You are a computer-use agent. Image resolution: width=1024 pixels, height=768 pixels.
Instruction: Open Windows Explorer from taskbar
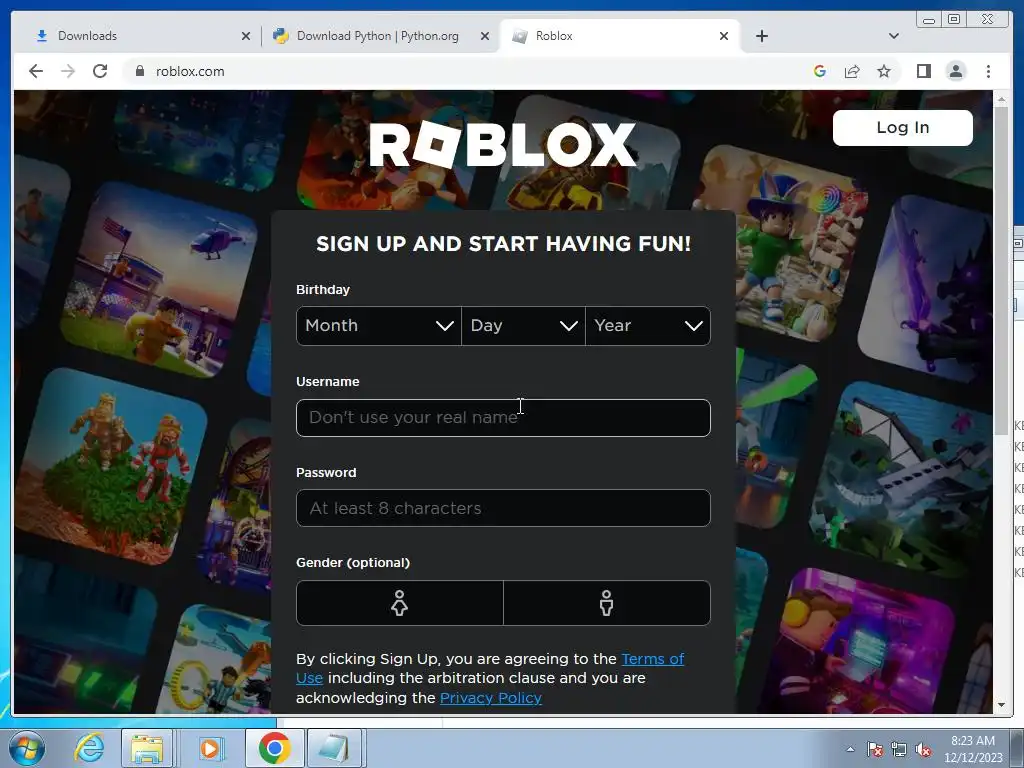147,748
